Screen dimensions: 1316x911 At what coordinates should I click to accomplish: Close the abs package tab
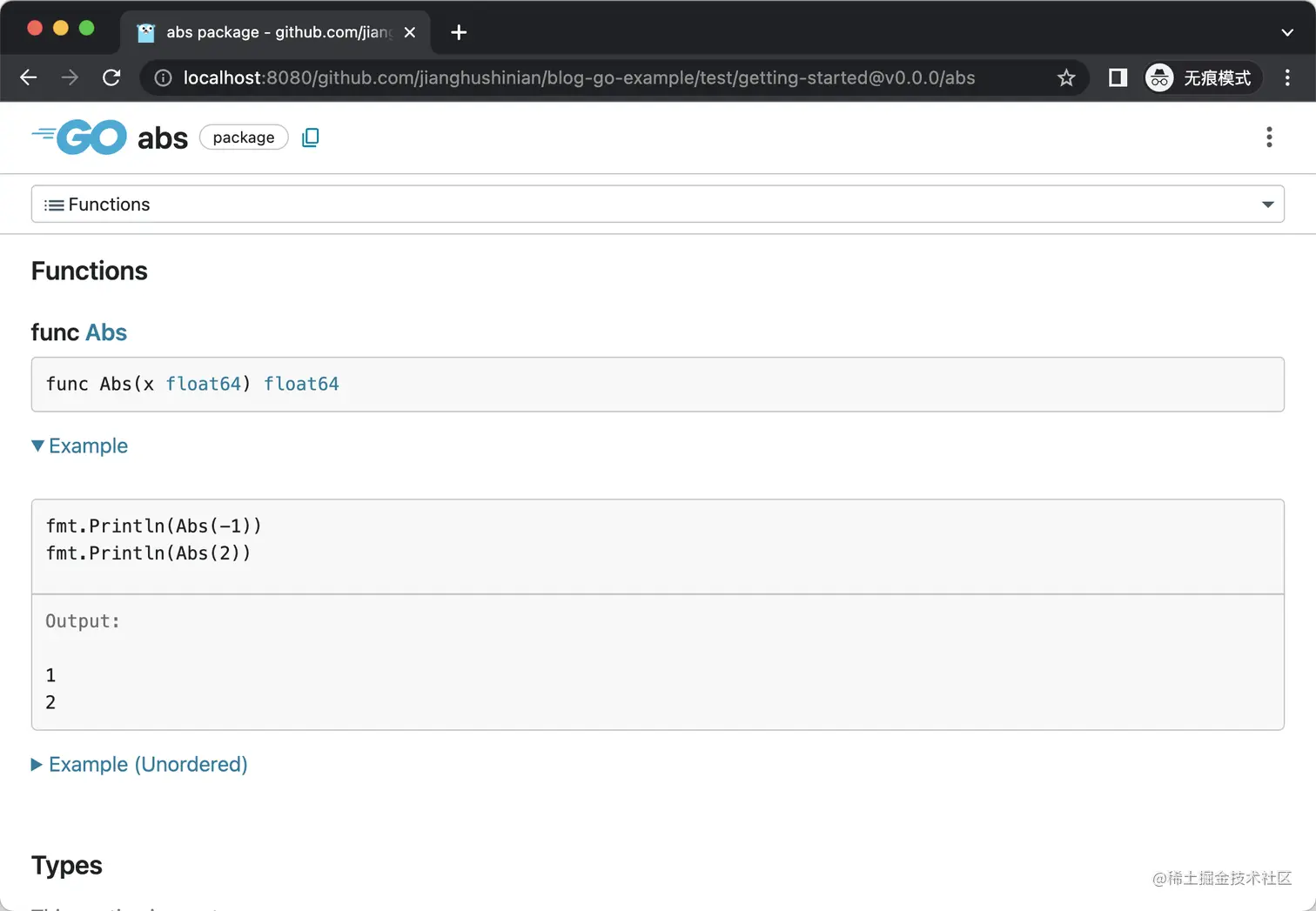click(x=410, y=33)
